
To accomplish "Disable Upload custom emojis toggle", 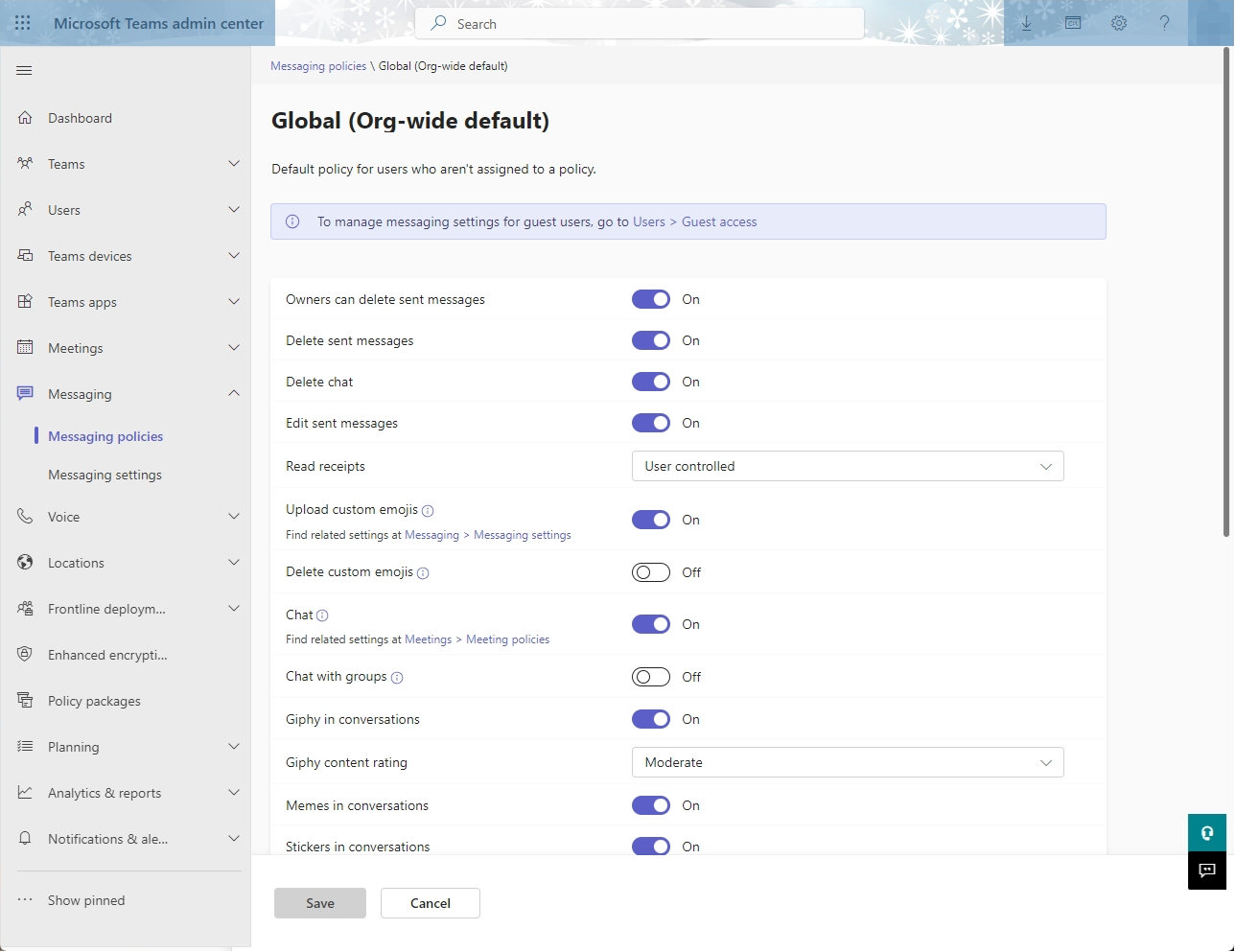I will [651, 520].
